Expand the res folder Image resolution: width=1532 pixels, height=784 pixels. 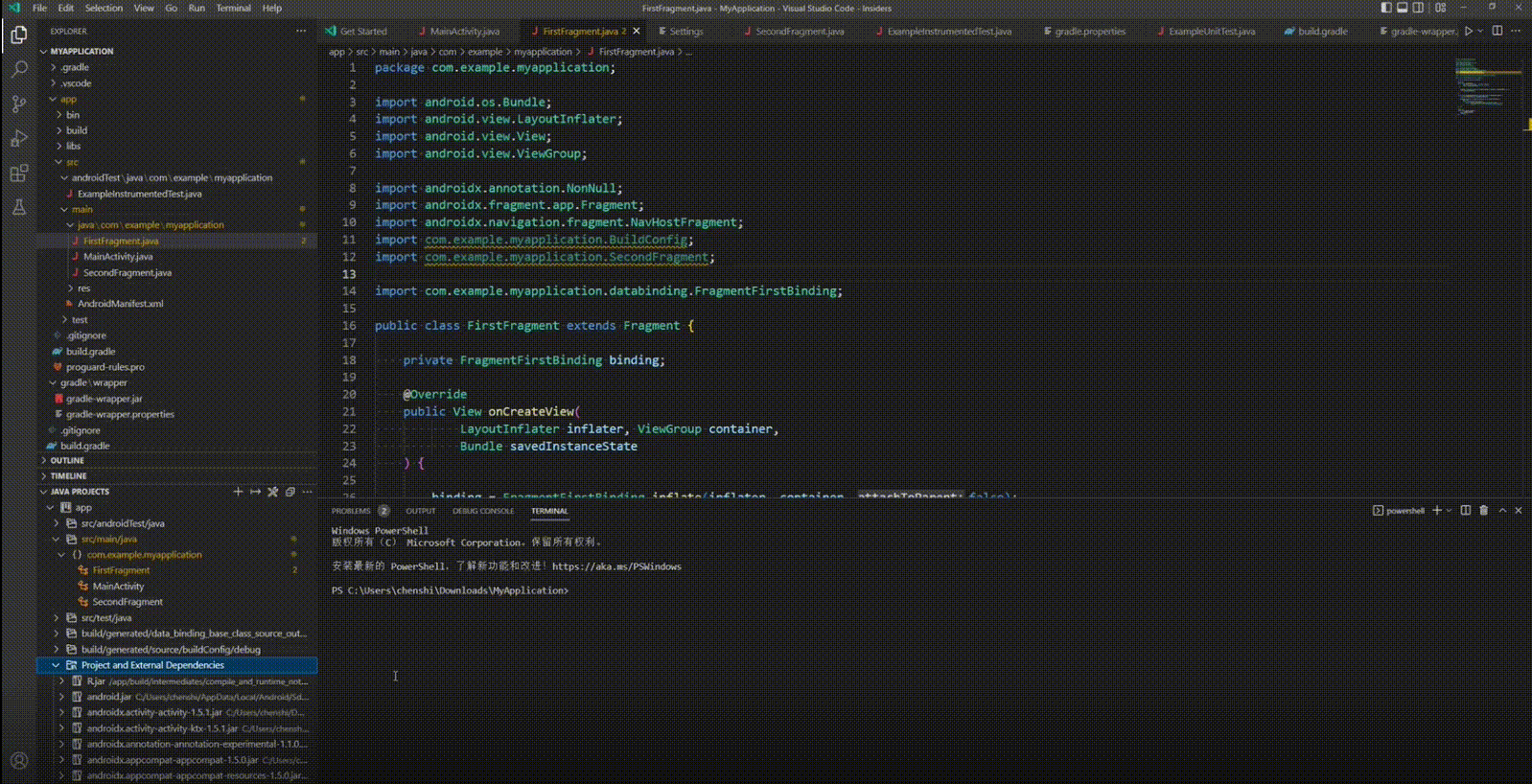[84, 288]
